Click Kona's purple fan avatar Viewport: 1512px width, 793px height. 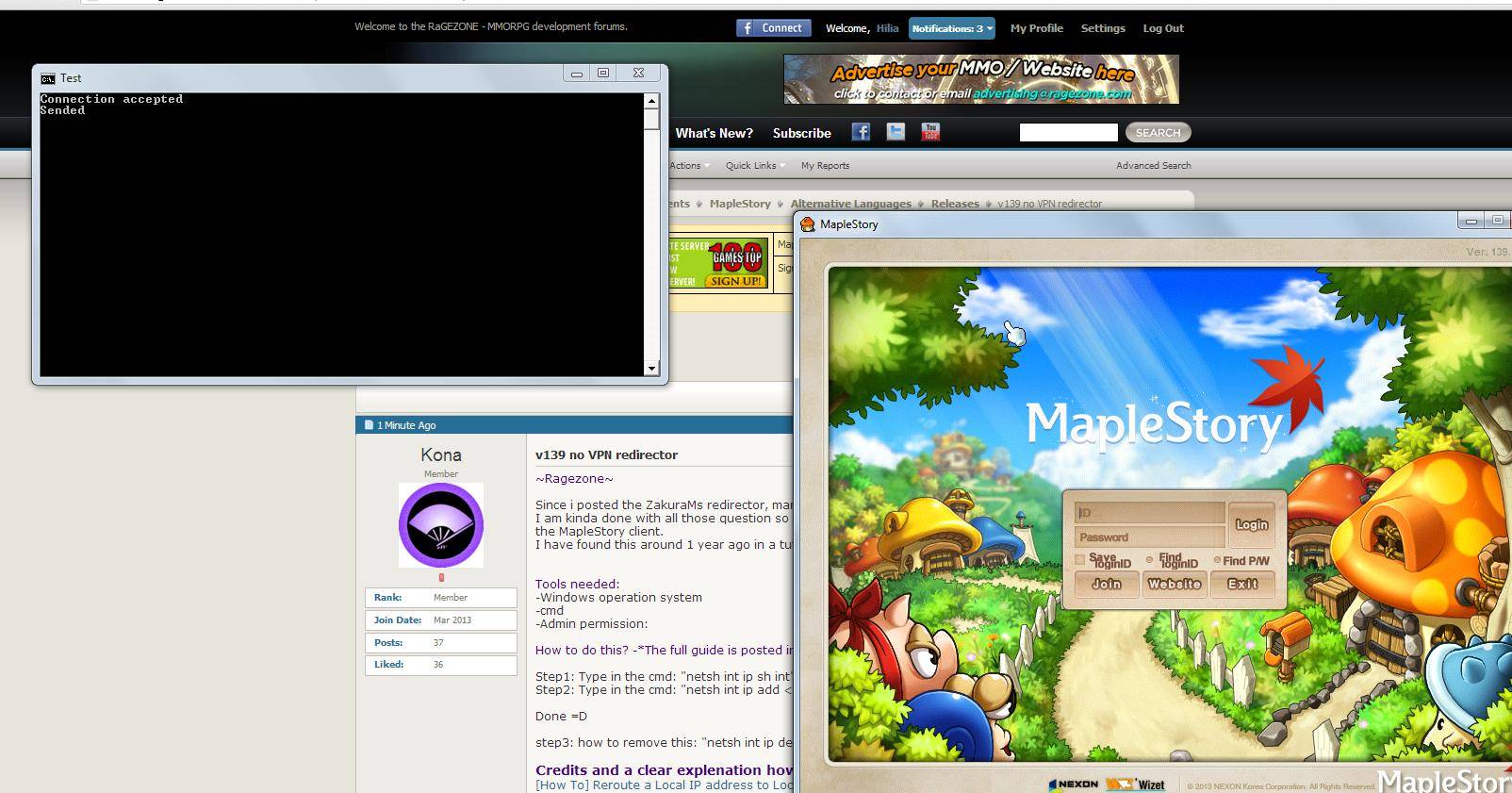coord(441,525)
